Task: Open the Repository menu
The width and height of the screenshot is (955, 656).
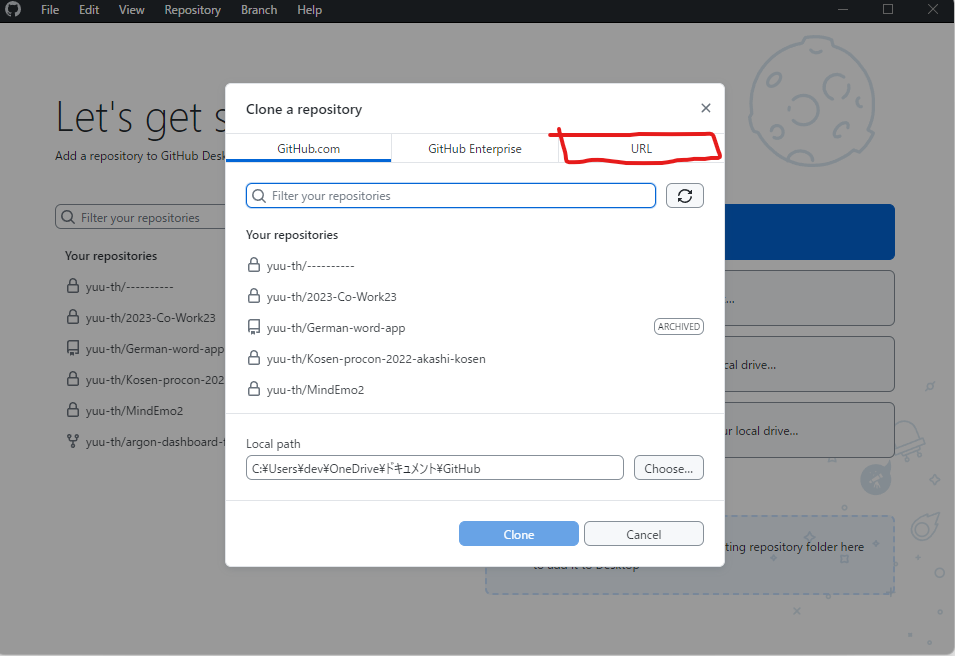Action: 192,10
